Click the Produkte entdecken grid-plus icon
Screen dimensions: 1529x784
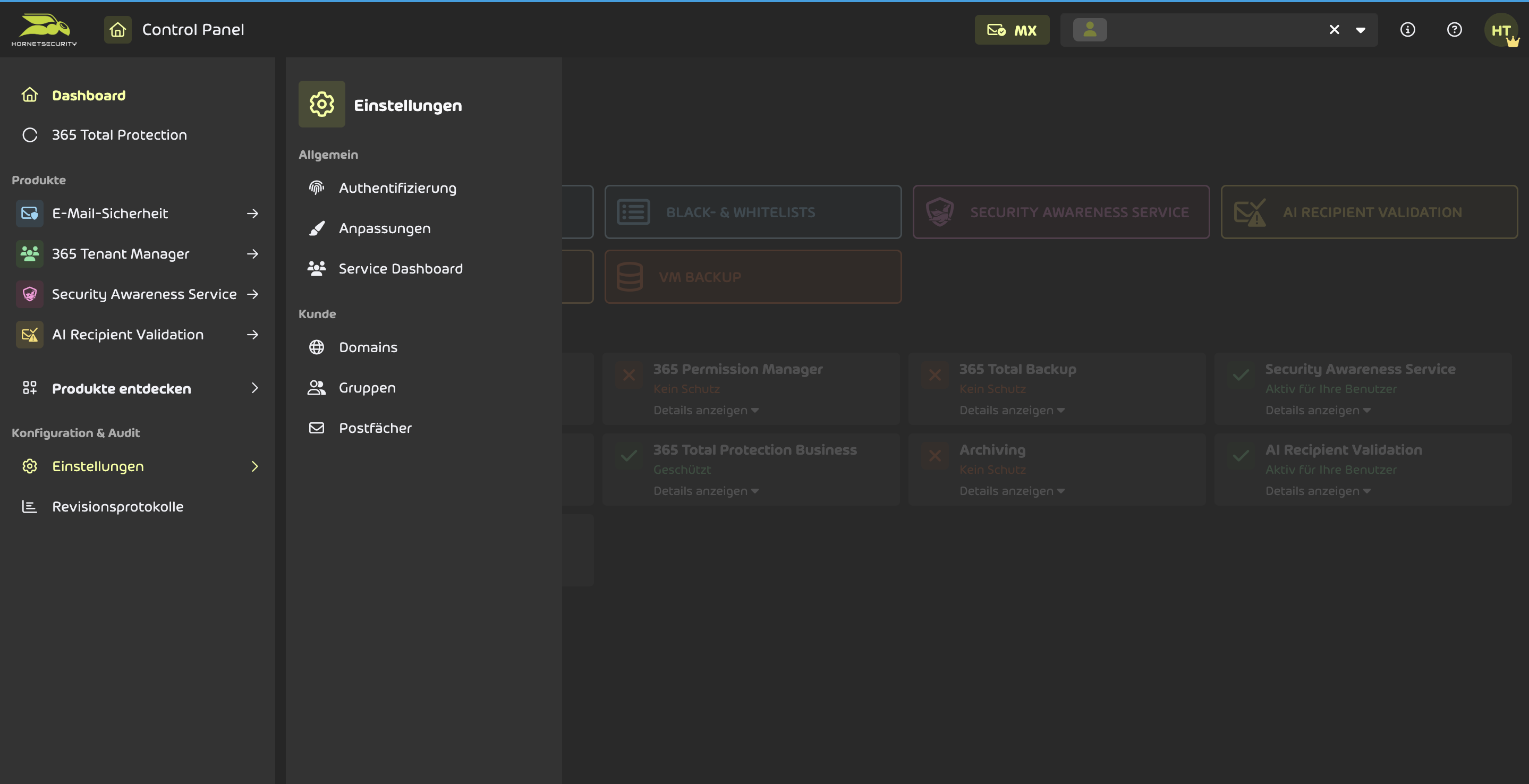(x=30, y=388)
